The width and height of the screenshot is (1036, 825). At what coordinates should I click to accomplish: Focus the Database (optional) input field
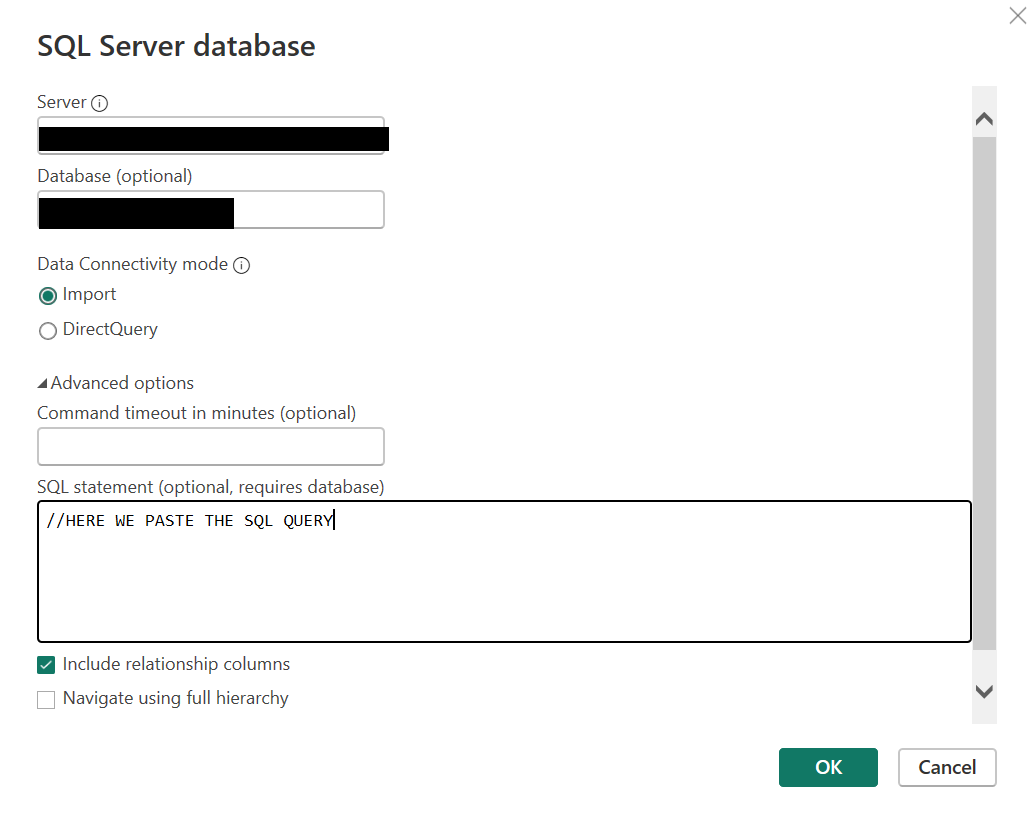(x=211, y=209)
